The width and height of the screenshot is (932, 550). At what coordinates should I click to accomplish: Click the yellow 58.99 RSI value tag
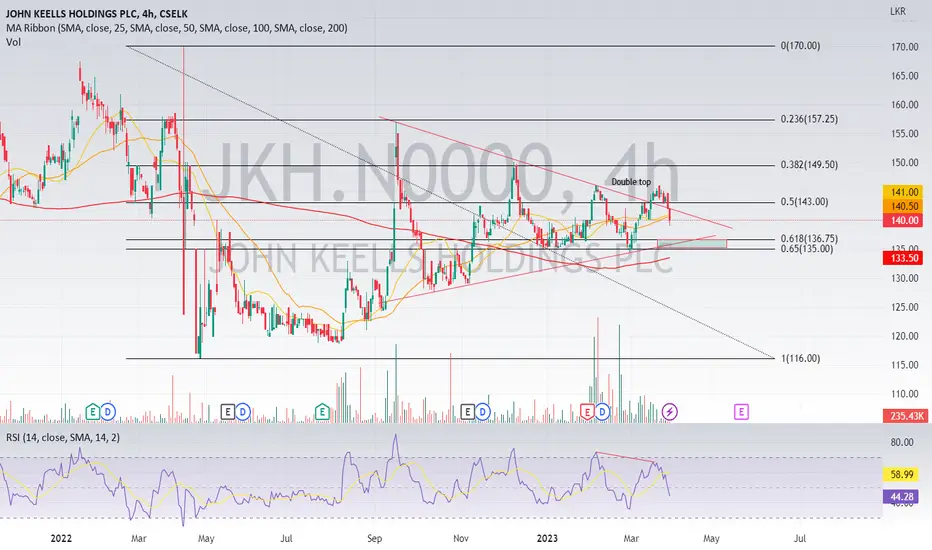902,474
